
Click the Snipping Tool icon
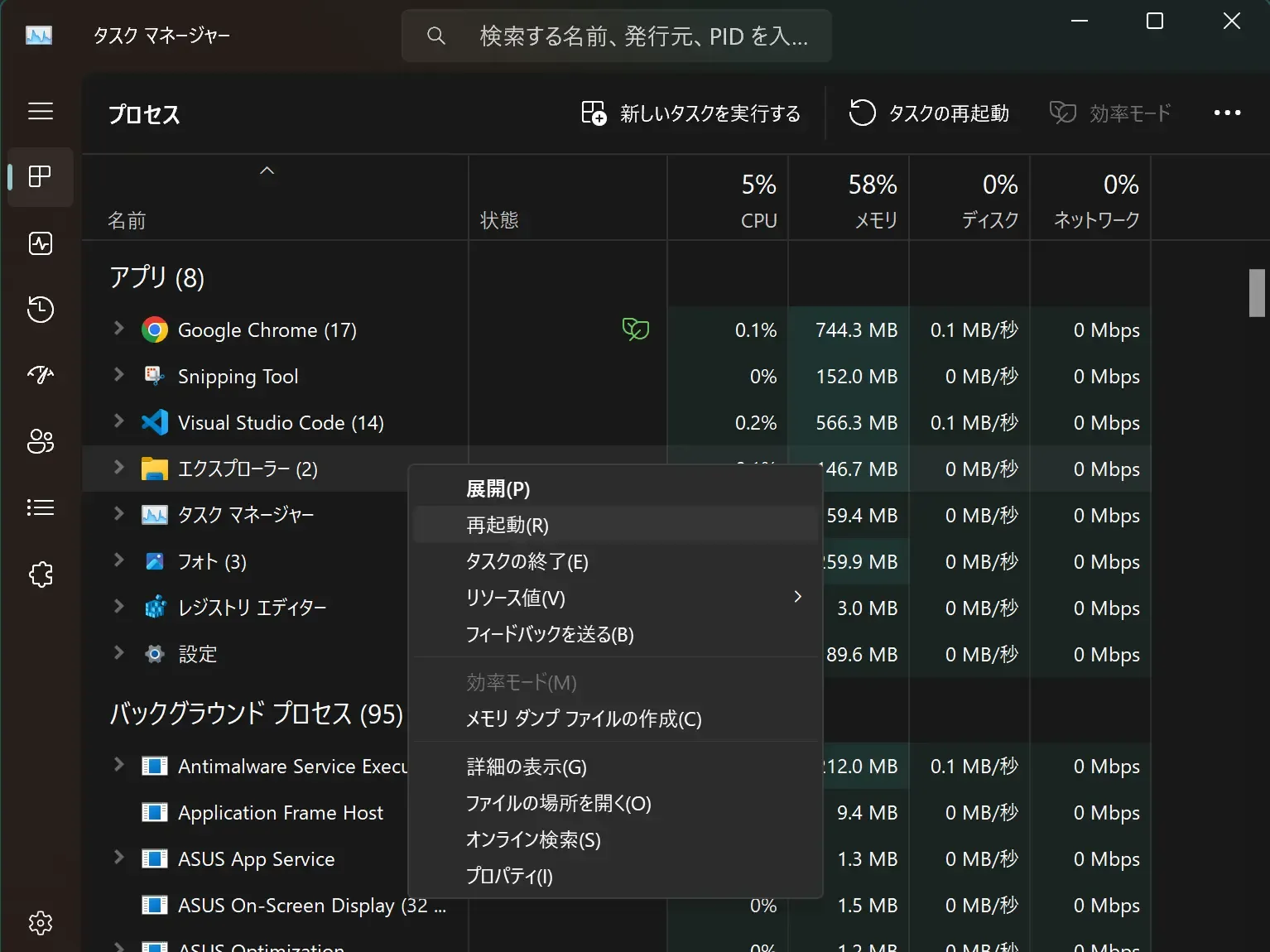pyautogui.click(x=155, y=377)
